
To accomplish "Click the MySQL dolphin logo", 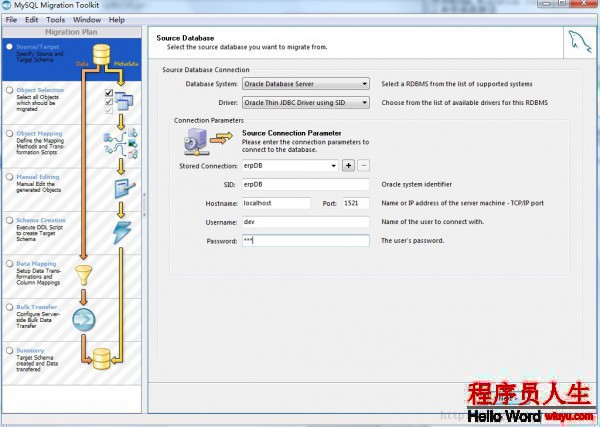I will 579,42.
